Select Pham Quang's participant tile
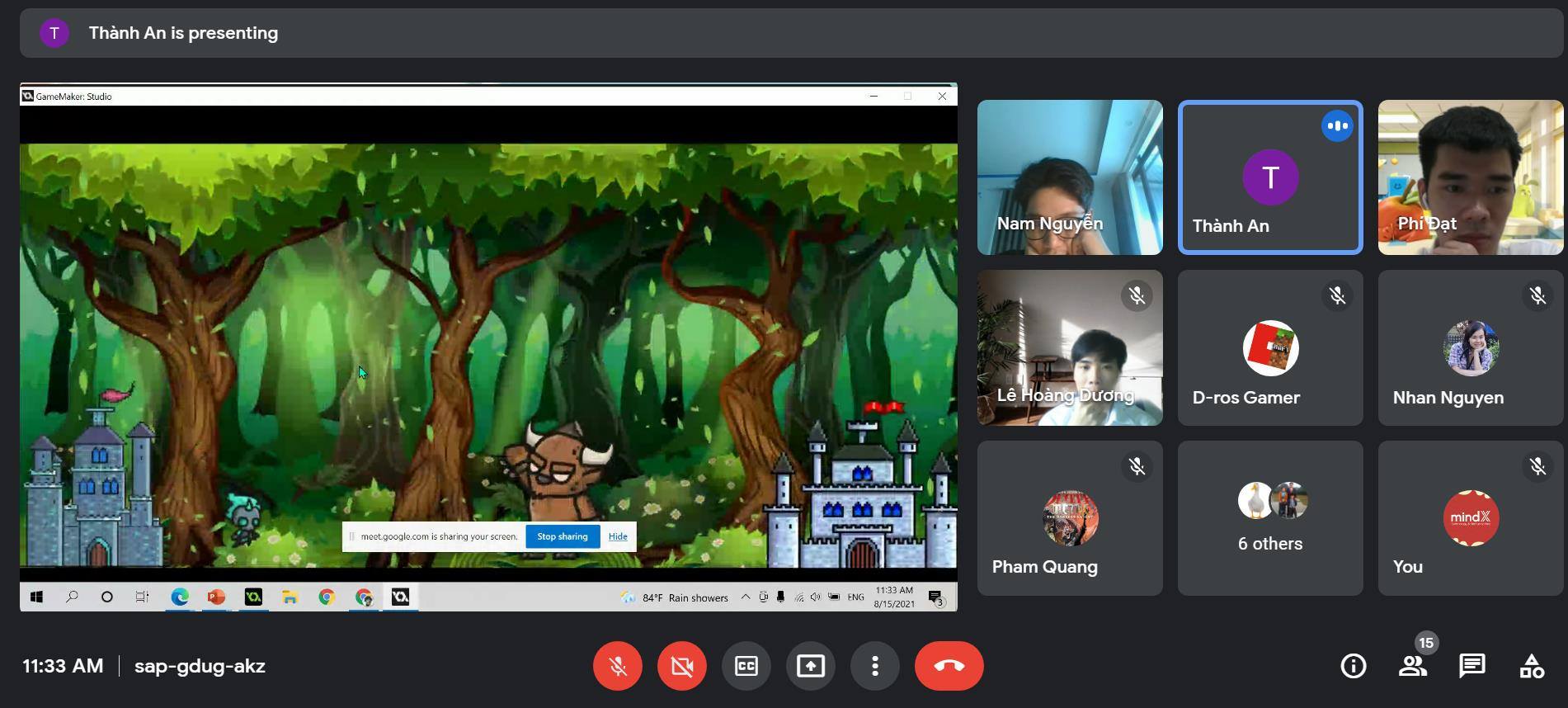This screenshot has height=708, width=1568. (1070, 518)
